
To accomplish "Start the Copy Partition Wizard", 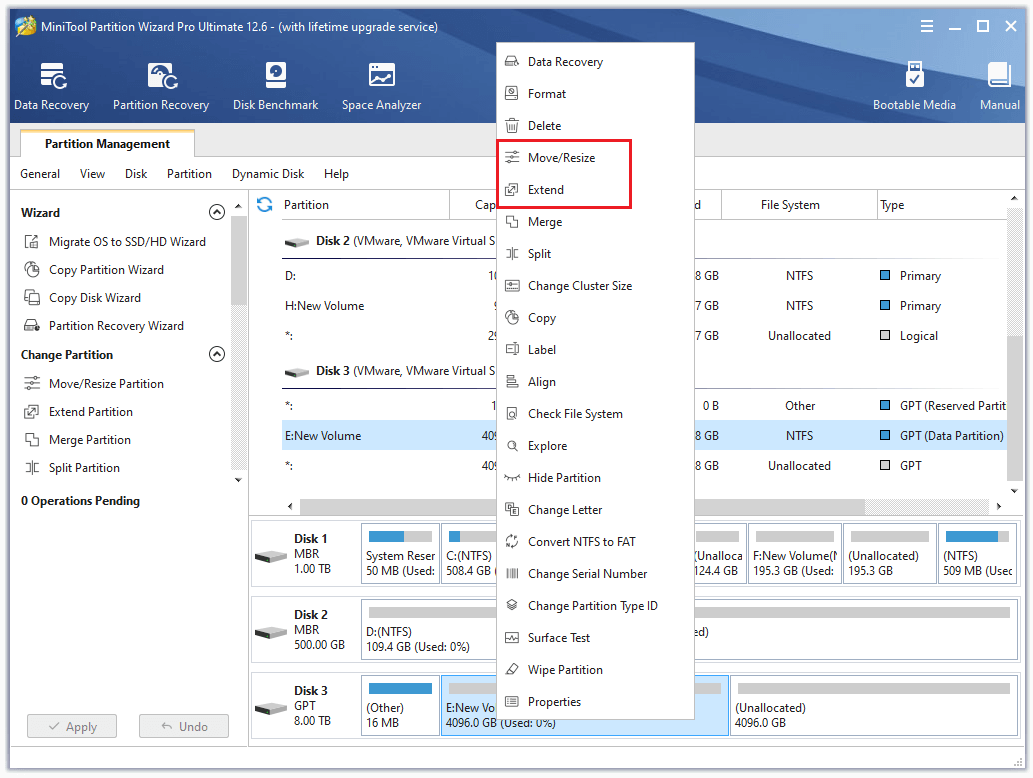I will point(94,270).
